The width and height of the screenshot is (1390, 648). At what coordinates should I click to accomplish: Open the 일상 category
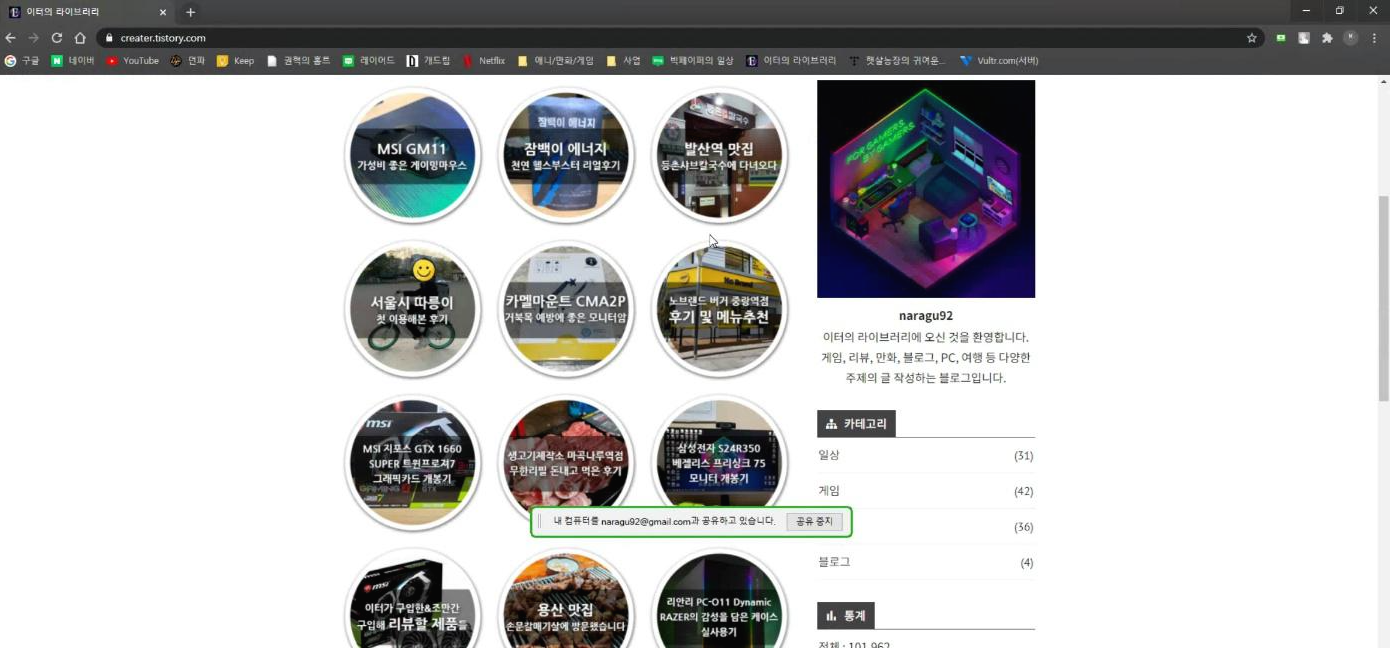pos(829,455)
